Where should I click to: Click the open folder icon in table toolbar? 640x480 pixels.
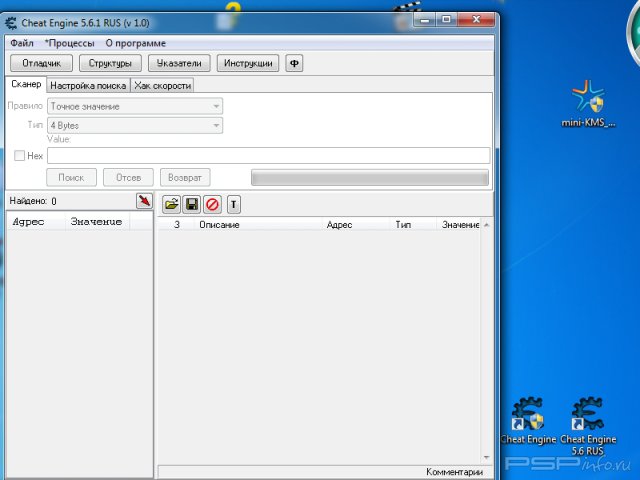[x=171, y=204]
